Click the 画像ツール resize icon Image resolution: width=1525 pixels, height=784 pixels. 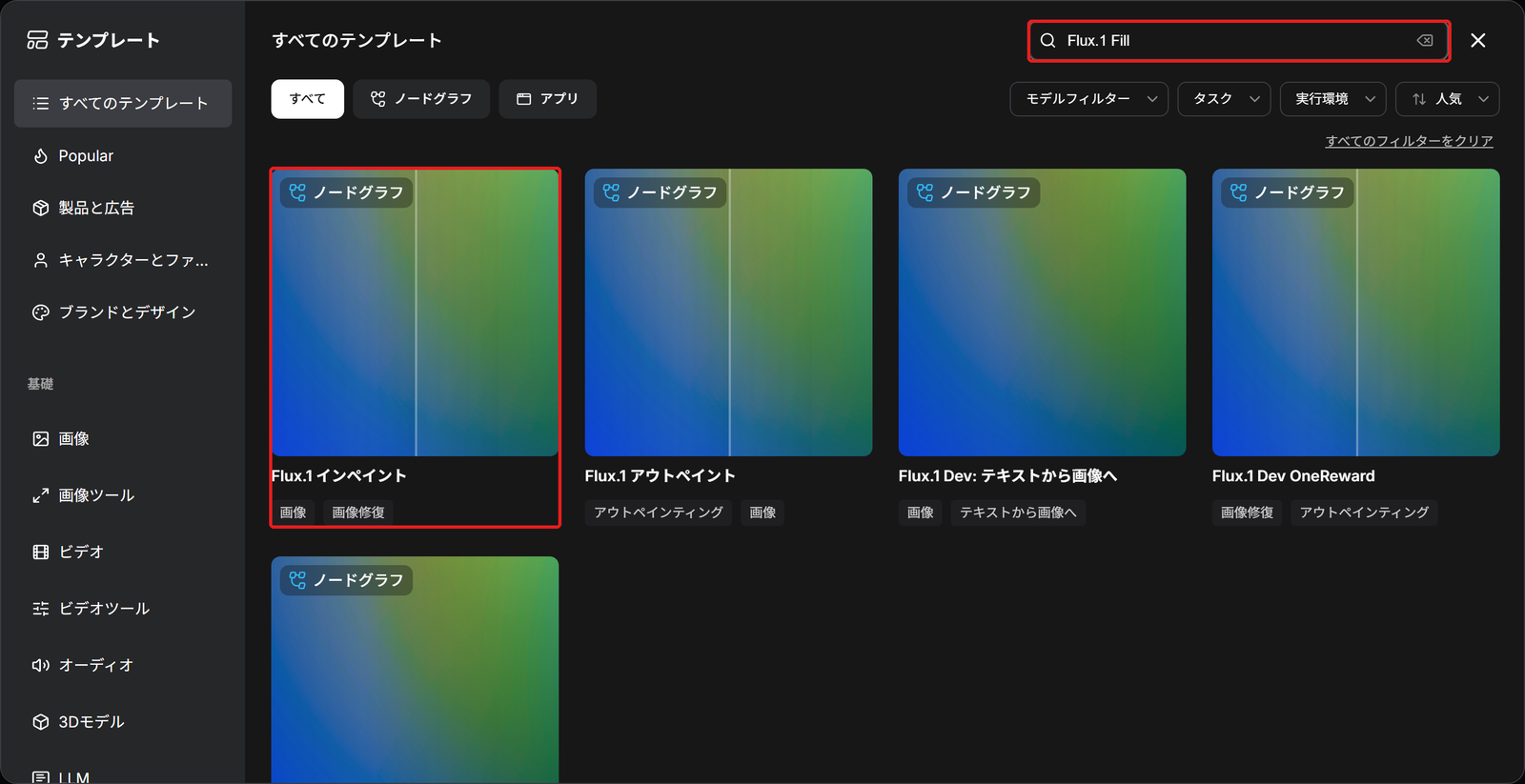(x=40, y=495)
